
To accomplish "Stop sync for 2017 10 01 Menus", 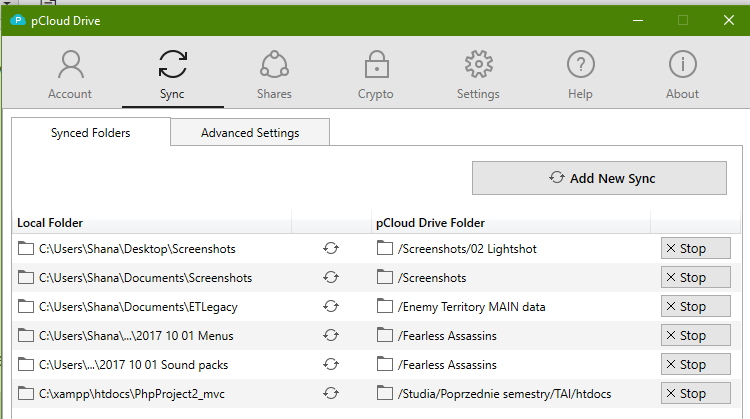I will click(695, 335).
